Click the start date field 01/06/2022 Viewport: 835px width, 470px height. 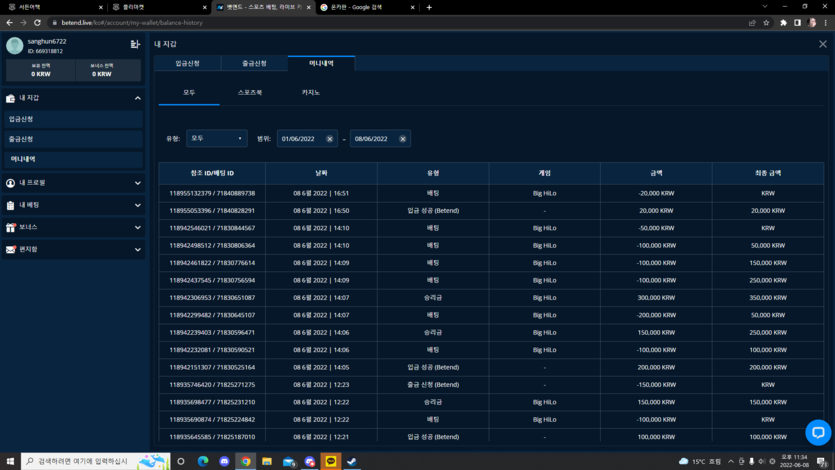pyautogui.click(x=307, y=139)
